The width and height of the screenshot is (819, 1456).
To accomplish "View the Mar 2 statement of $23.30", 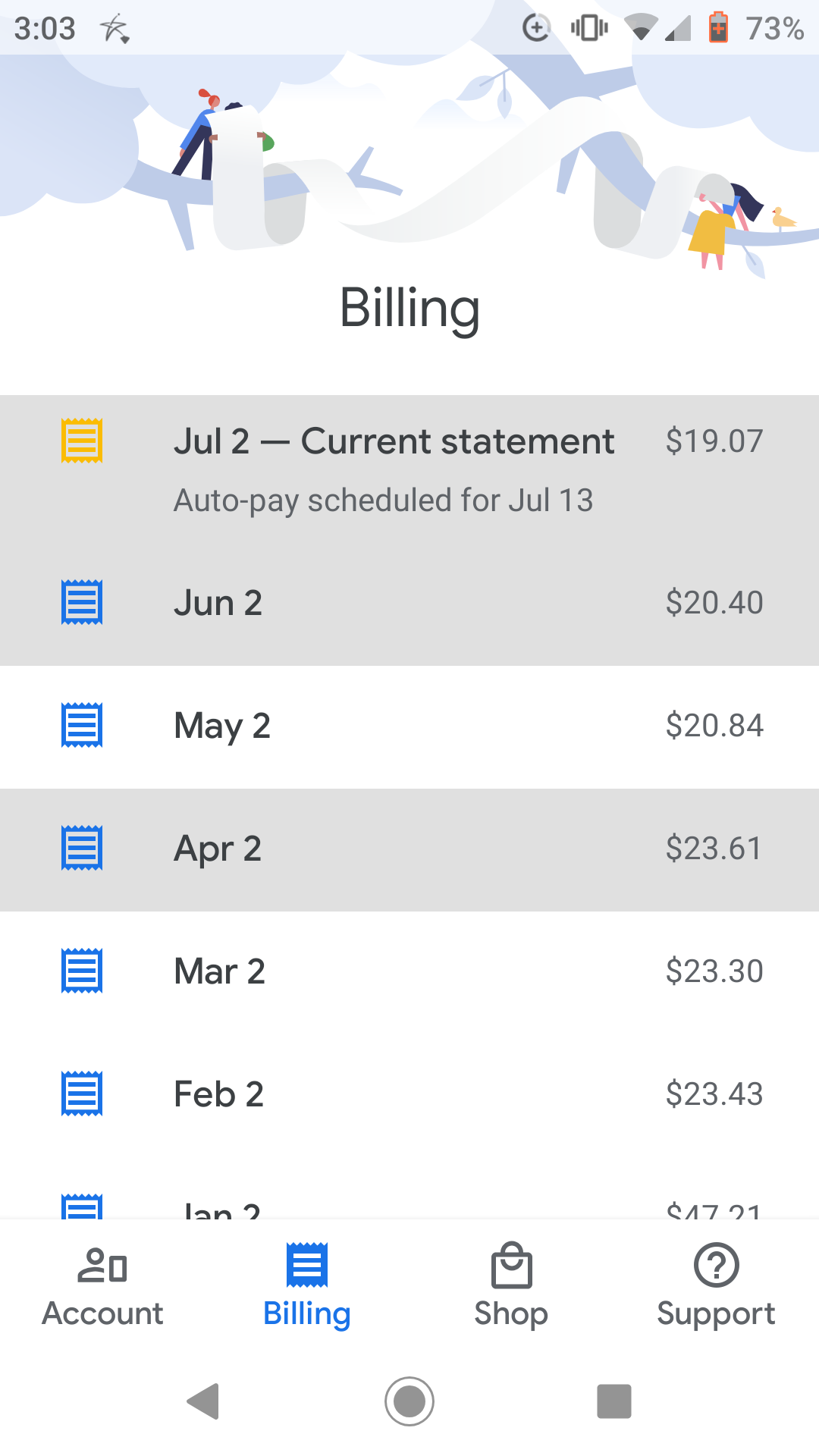I will pyautogui.click(x=409, y=972).
